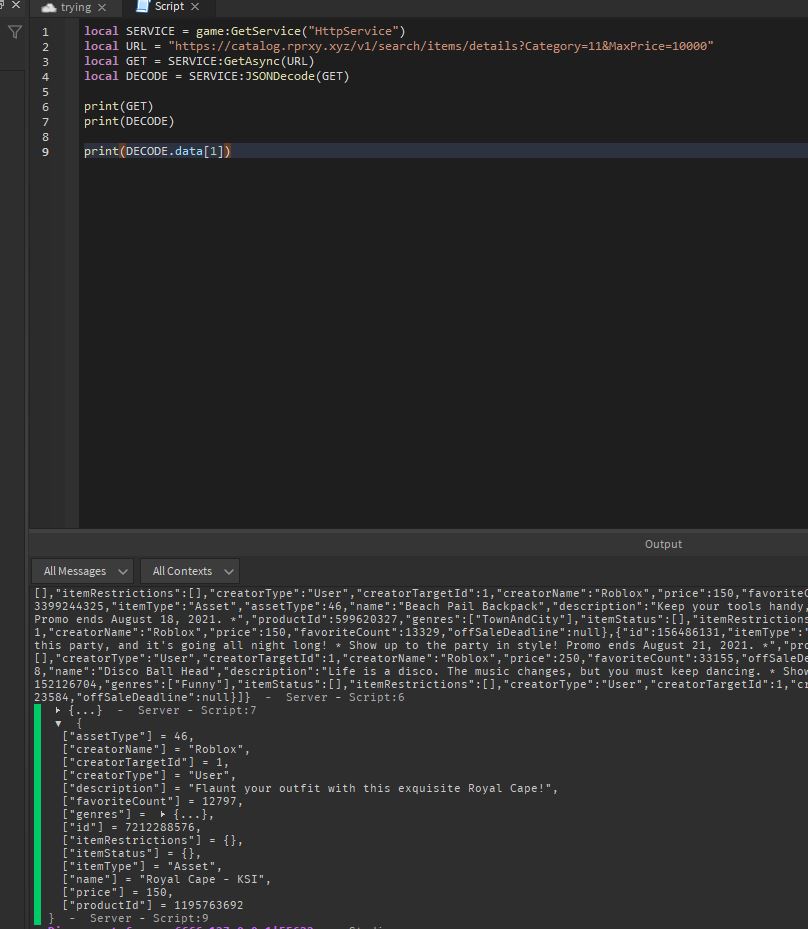Image resolution: width=808 pixels, height=929 pixels.
Task: Select line number 5 in gutter
Action: coord(45,92)
